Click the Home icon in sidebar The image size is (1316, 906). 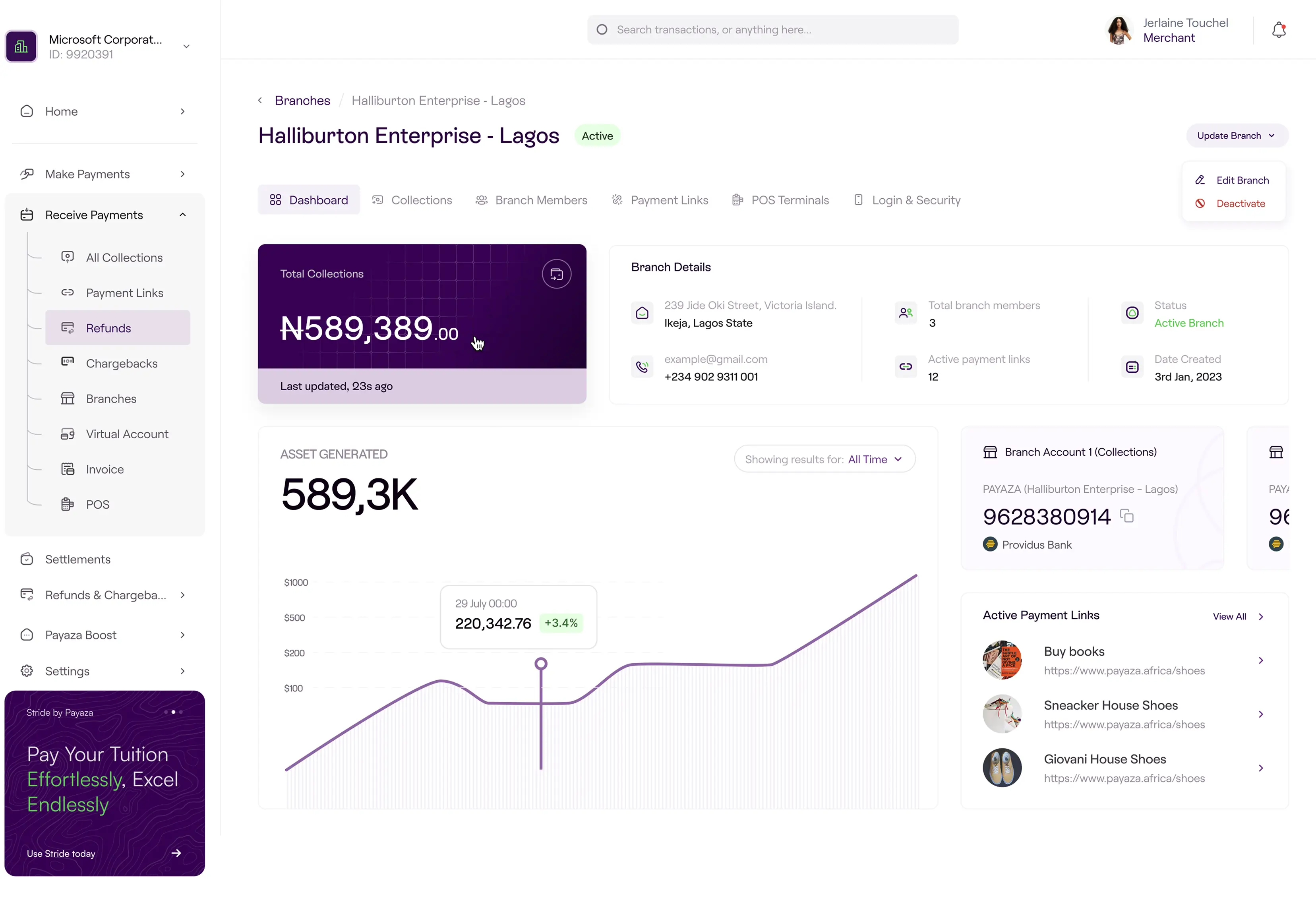pyautogui.click(x=27, y=111)
